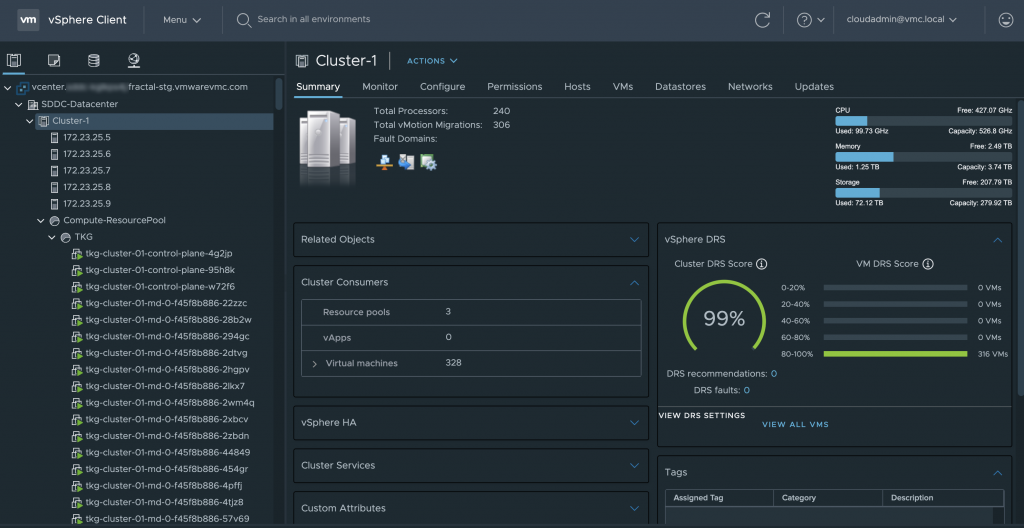
Task: Open the Datastores tab
Action: point(680,87)
